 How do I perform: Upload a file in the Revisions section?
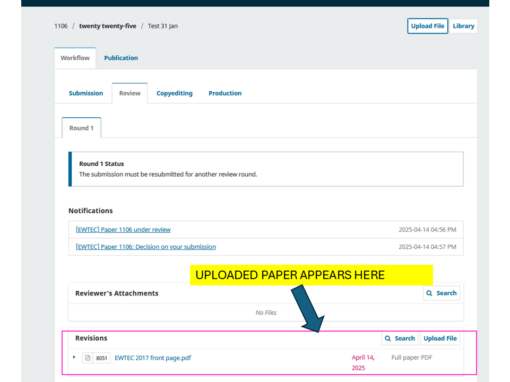click(x=440, y=339)
